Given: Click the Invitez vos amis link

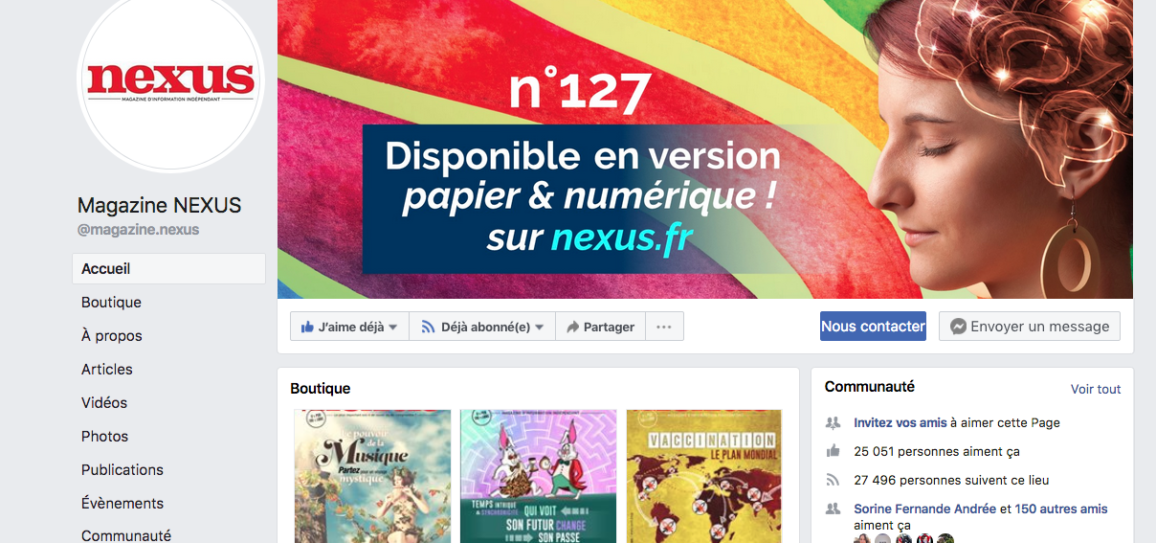Looking at the screenshot, I should click(900, 423).
